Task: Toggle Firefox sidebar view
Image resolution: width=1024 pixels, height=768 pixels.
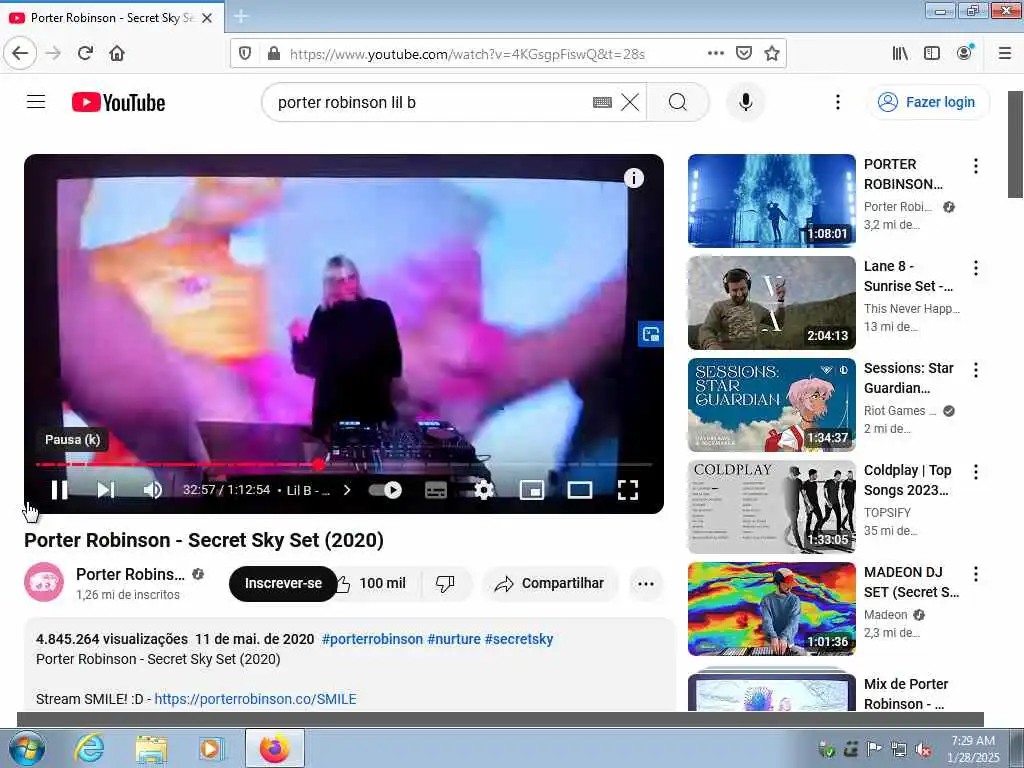Action: point(932,53)
